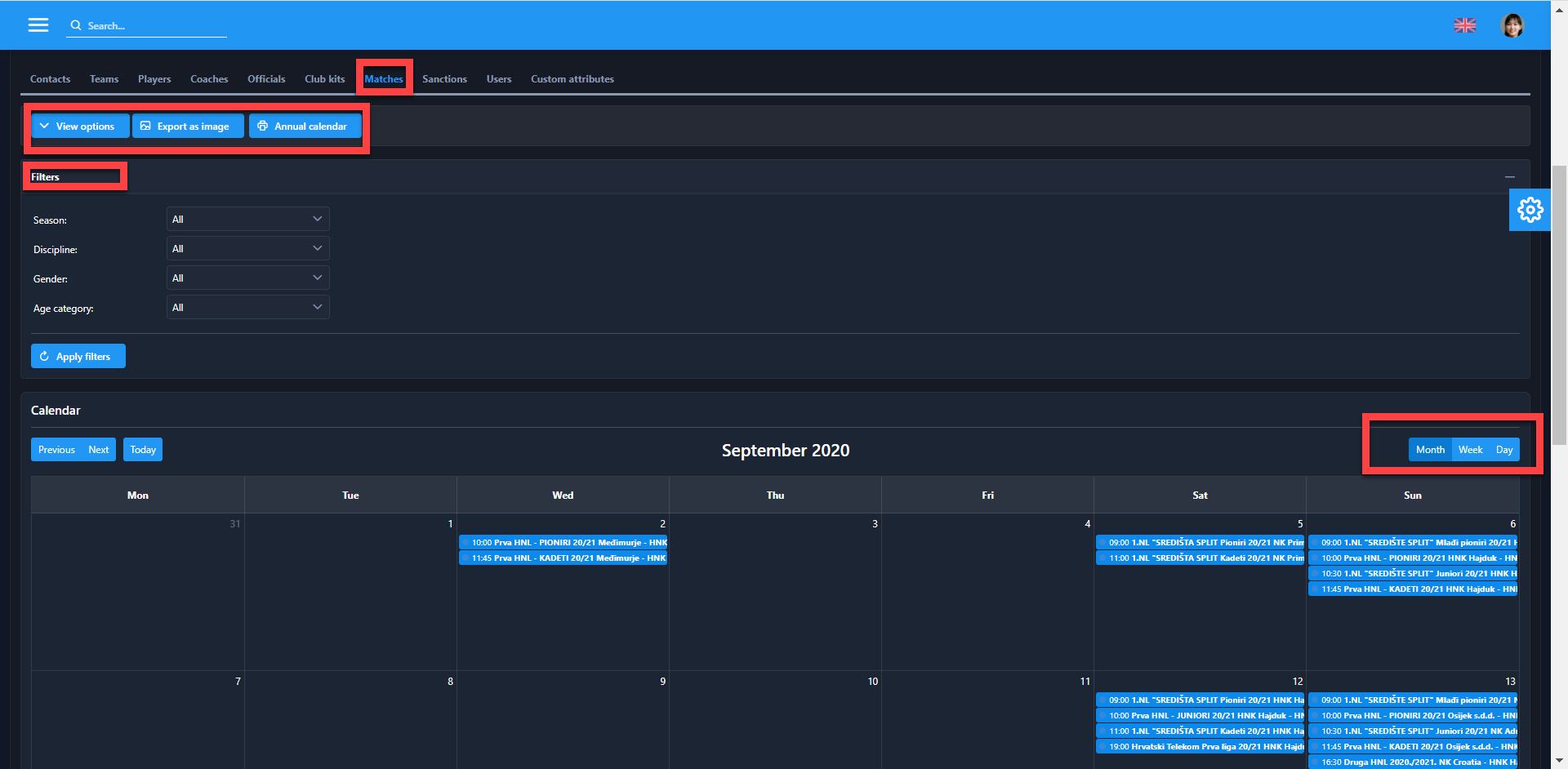The height and width of the screenshot is (769, 1568).
Task: Open the Discipline filter dropdown
Action: point(247,249)
